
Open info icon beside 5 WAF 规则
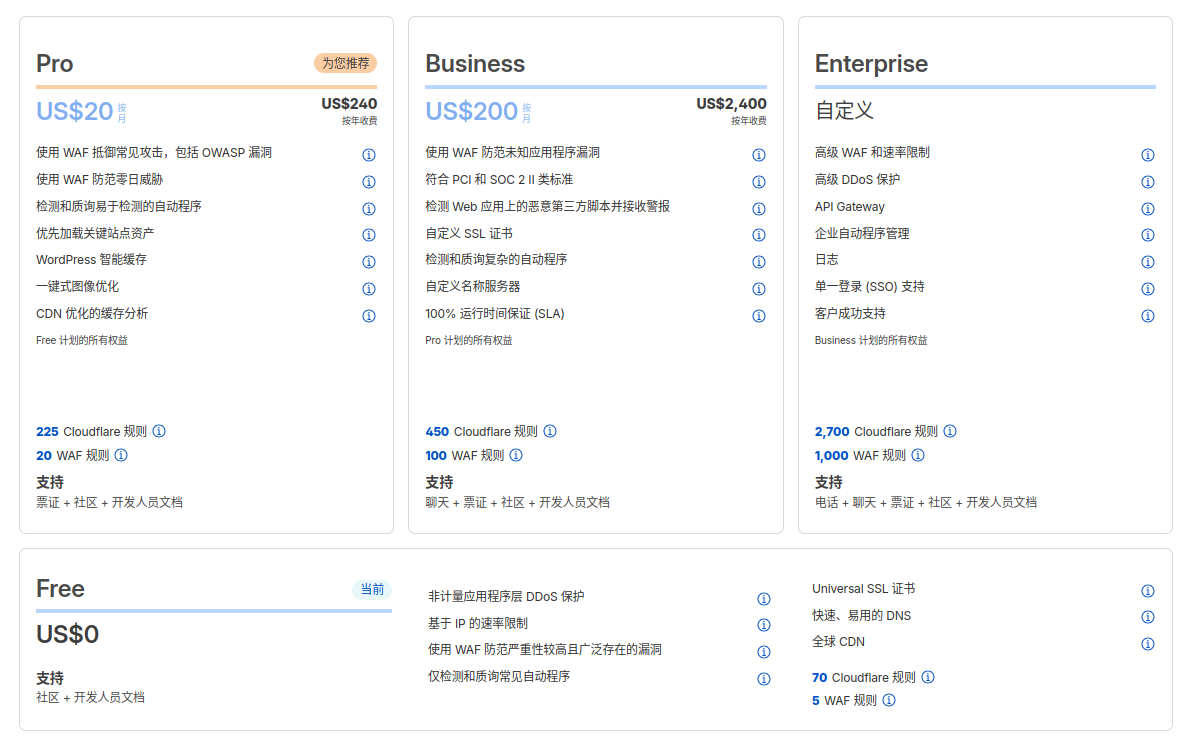point(889,700)
